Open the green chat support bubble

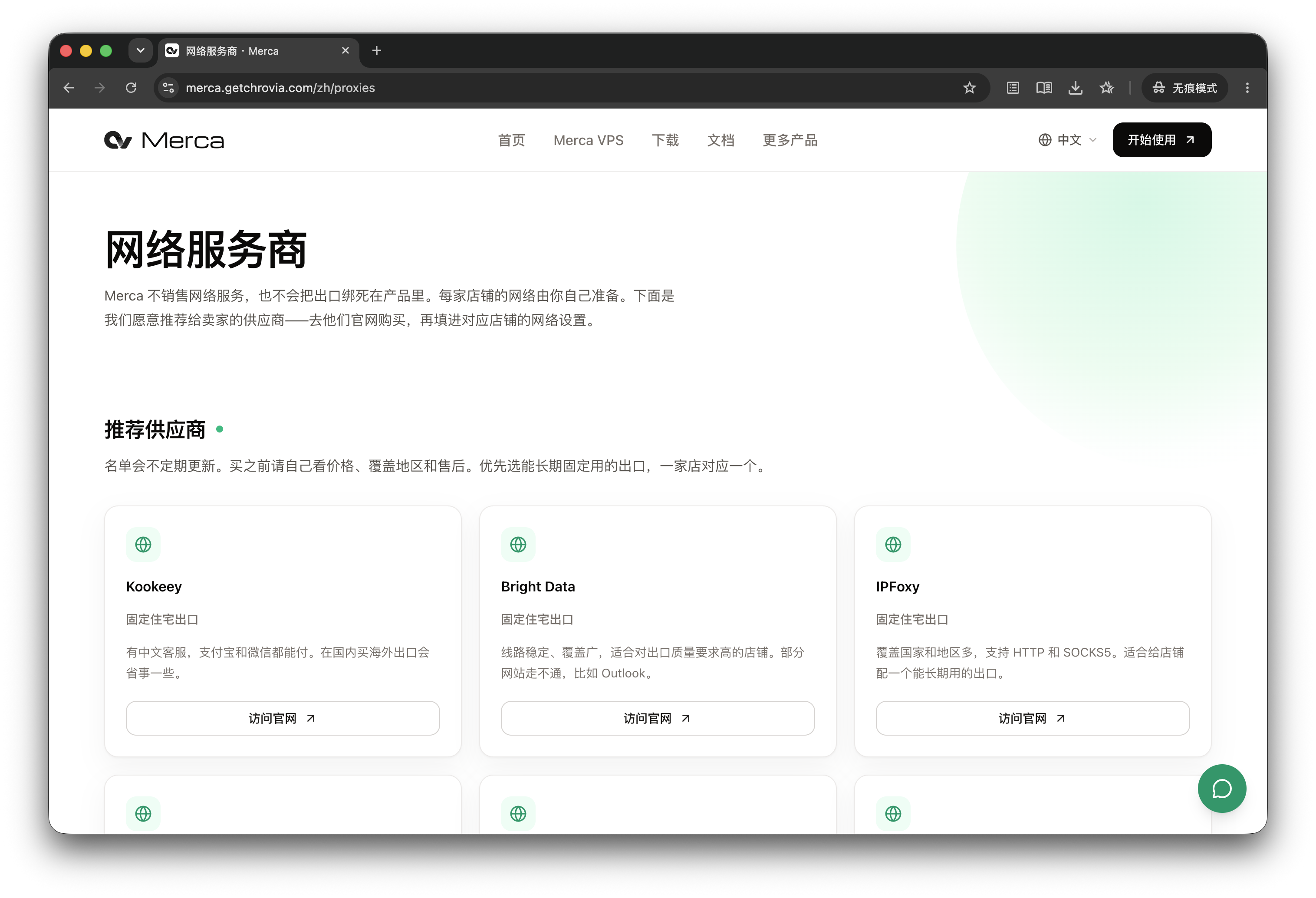pos(1221,788)
